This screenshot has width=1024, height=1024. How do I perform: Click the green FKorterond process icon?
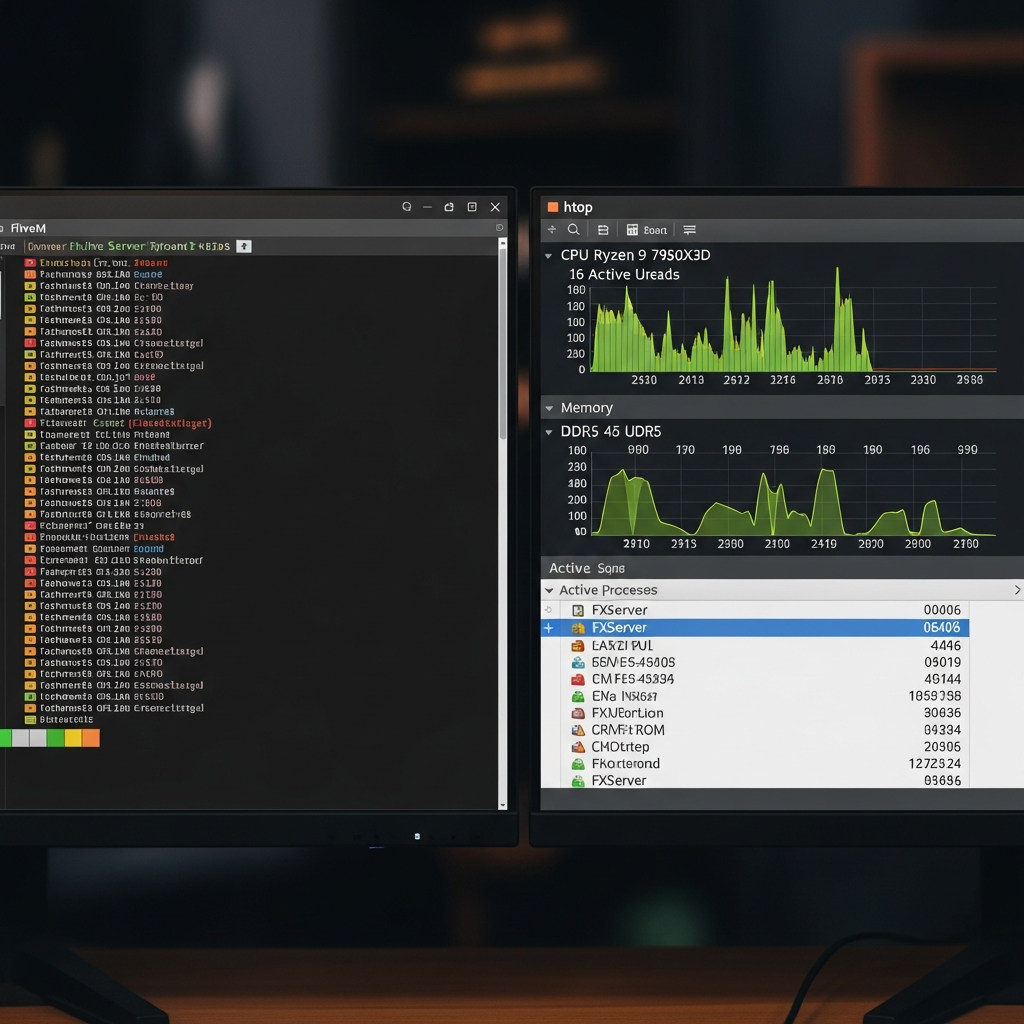(x=577, y=764)
